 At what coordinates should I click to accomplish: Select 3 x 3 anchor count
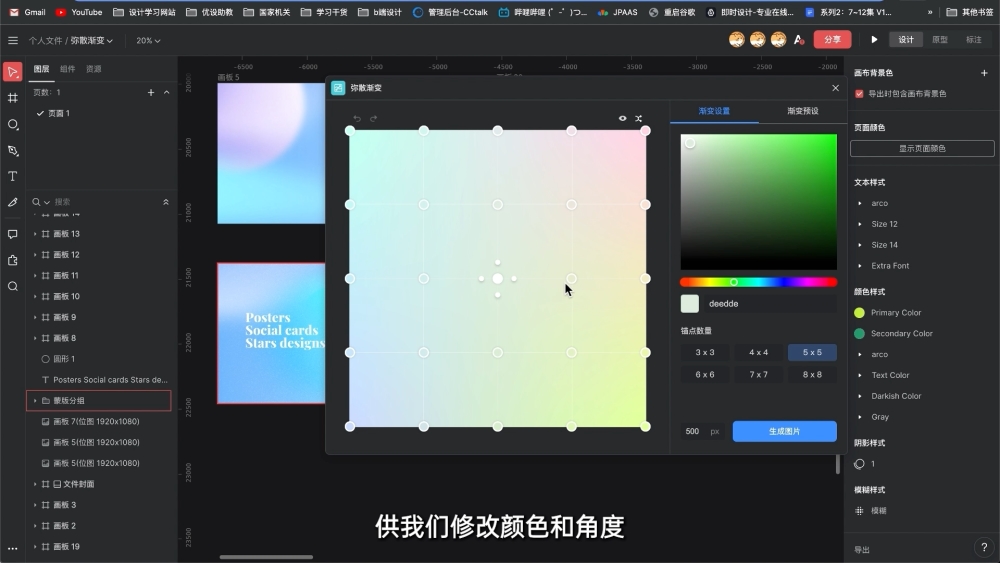coord(705,353)
